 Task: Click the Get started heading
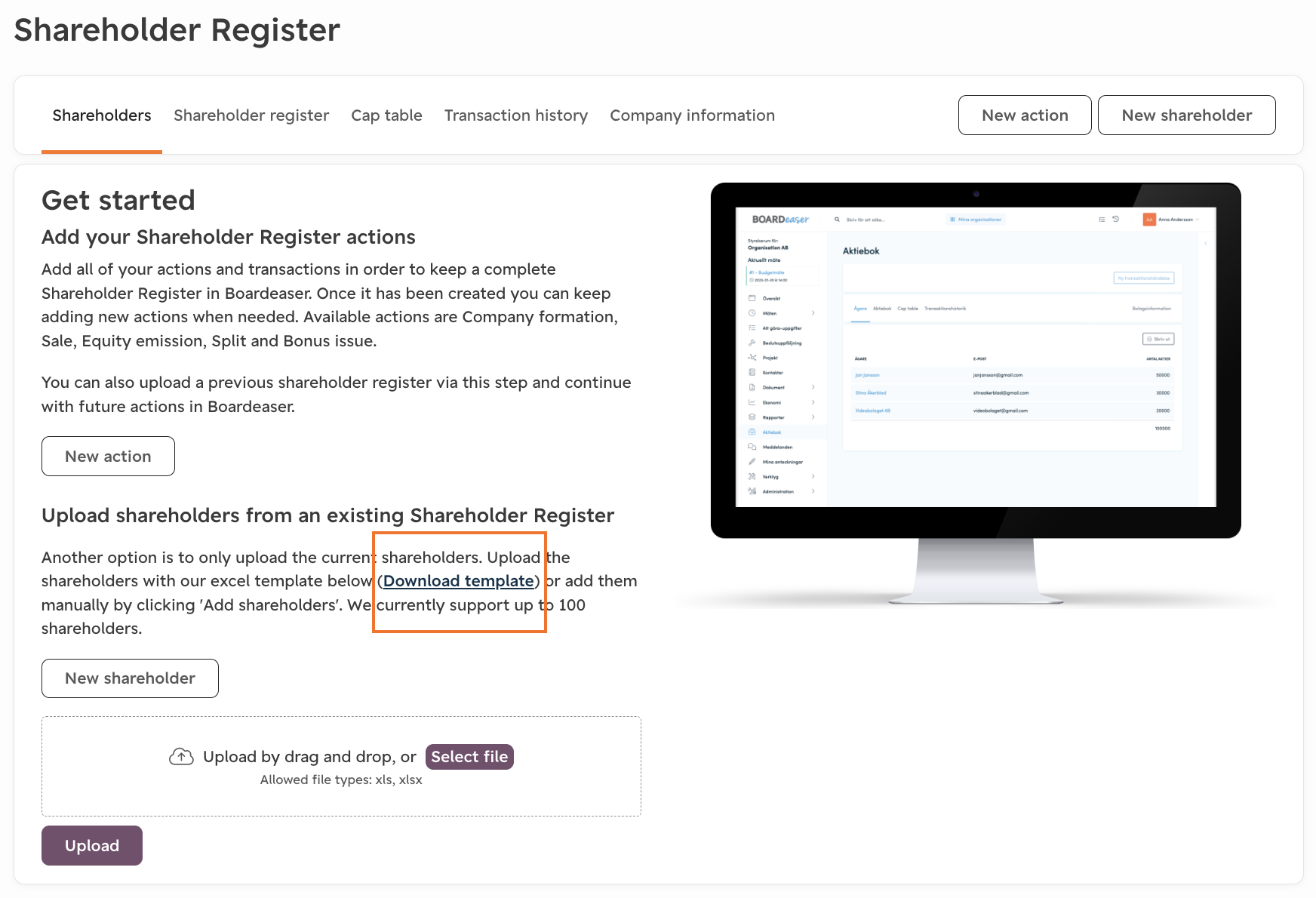(118, 201)
